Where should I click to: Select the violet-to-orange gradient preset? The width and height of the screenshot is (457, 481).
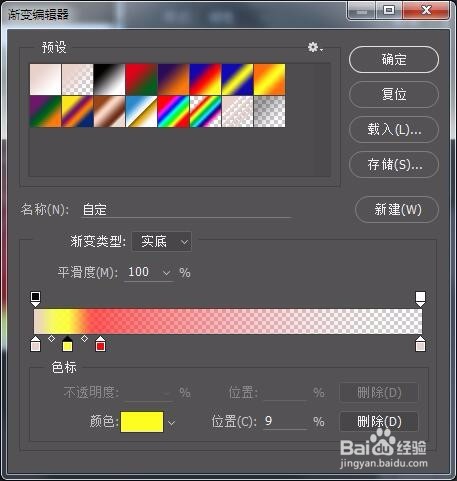(173, 80)
